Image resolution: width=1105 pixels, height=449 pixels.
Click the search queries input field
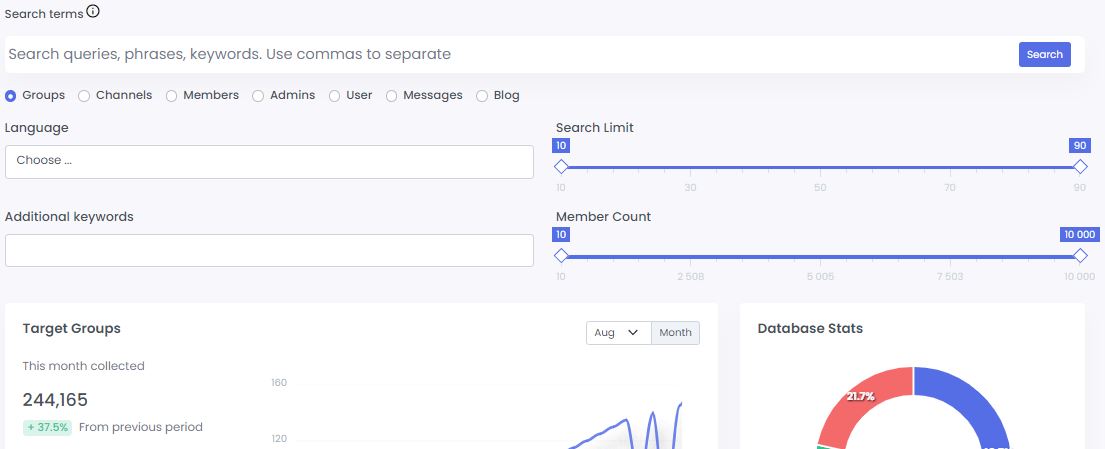(x=510, y=54)
